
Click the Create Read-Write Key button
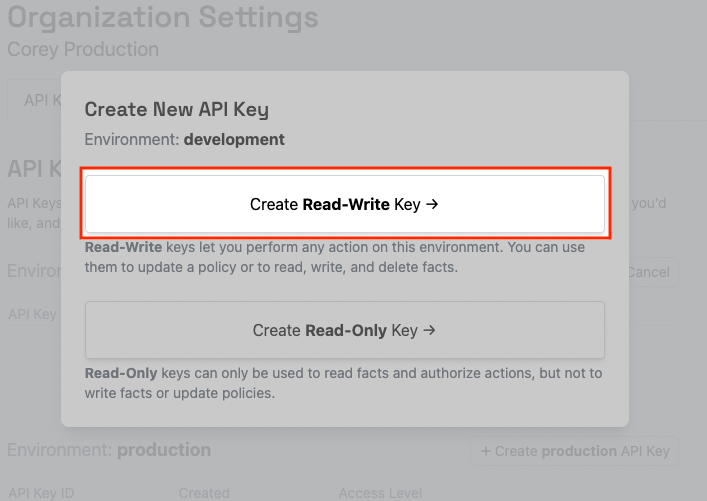pyautogui.click(x=344, y=204)
